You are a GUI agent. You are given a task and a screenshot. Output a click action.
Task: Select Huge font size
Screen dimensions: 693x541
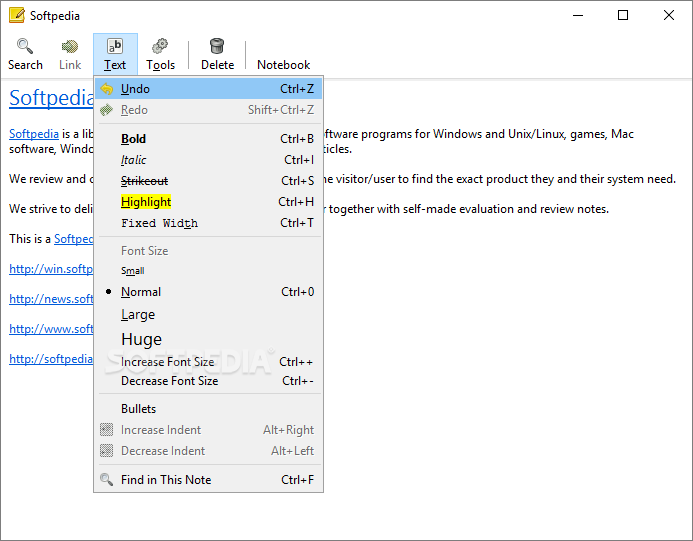point(208,339)
